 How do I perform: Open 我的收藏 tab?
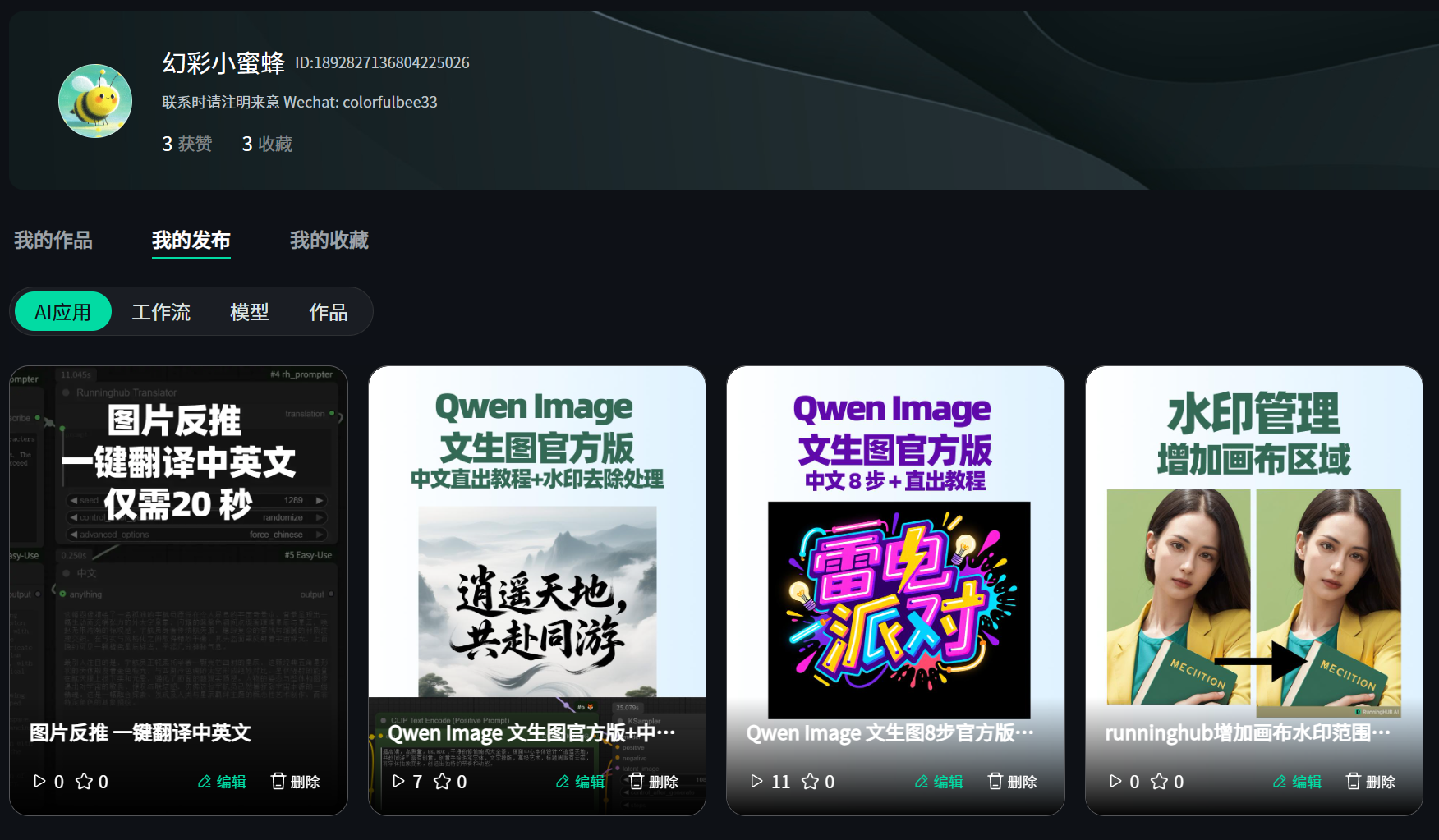pos(329,240)
